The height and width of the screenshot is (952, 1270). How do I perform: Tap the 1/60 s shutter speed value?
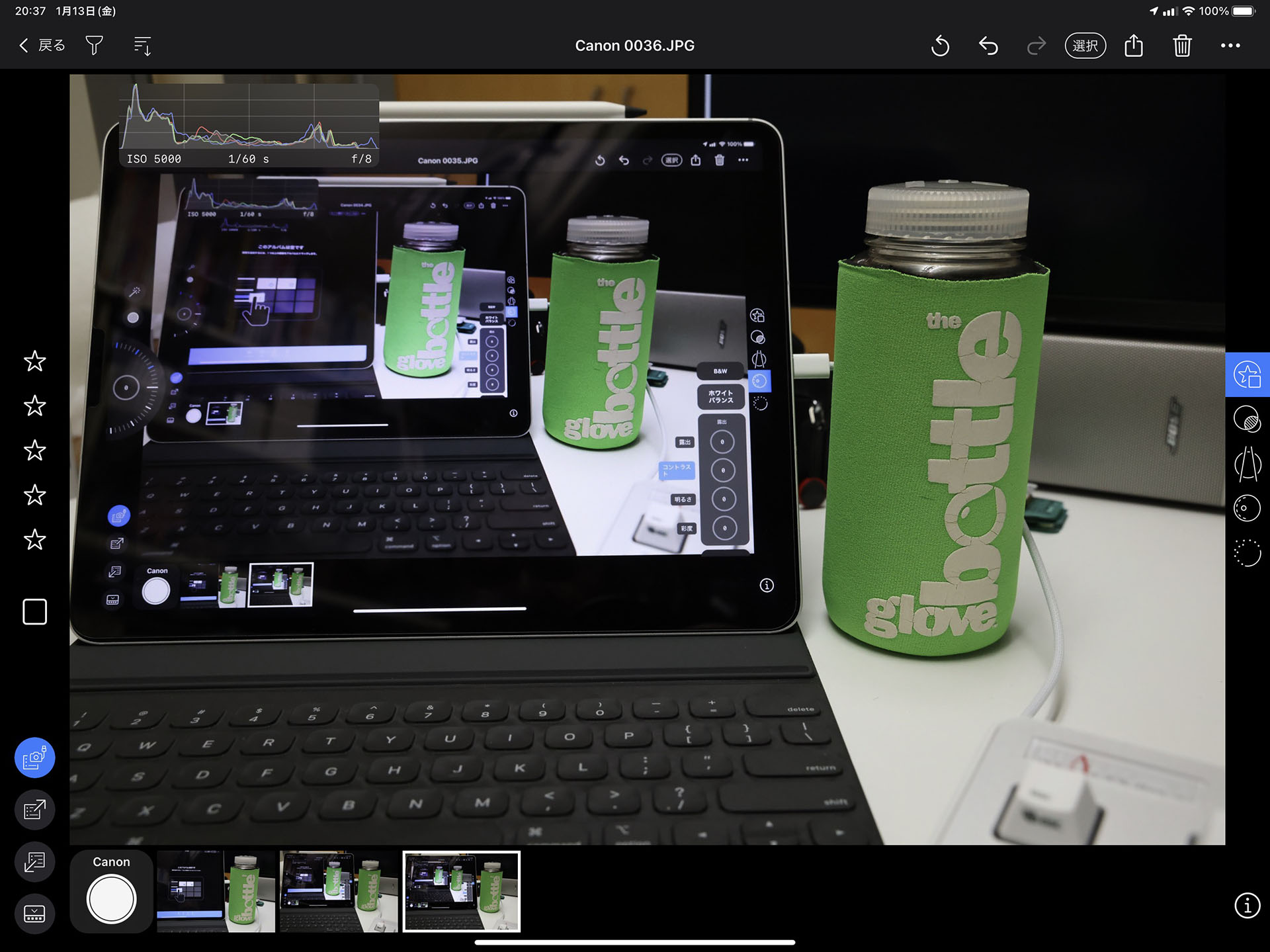click(248, 159)
